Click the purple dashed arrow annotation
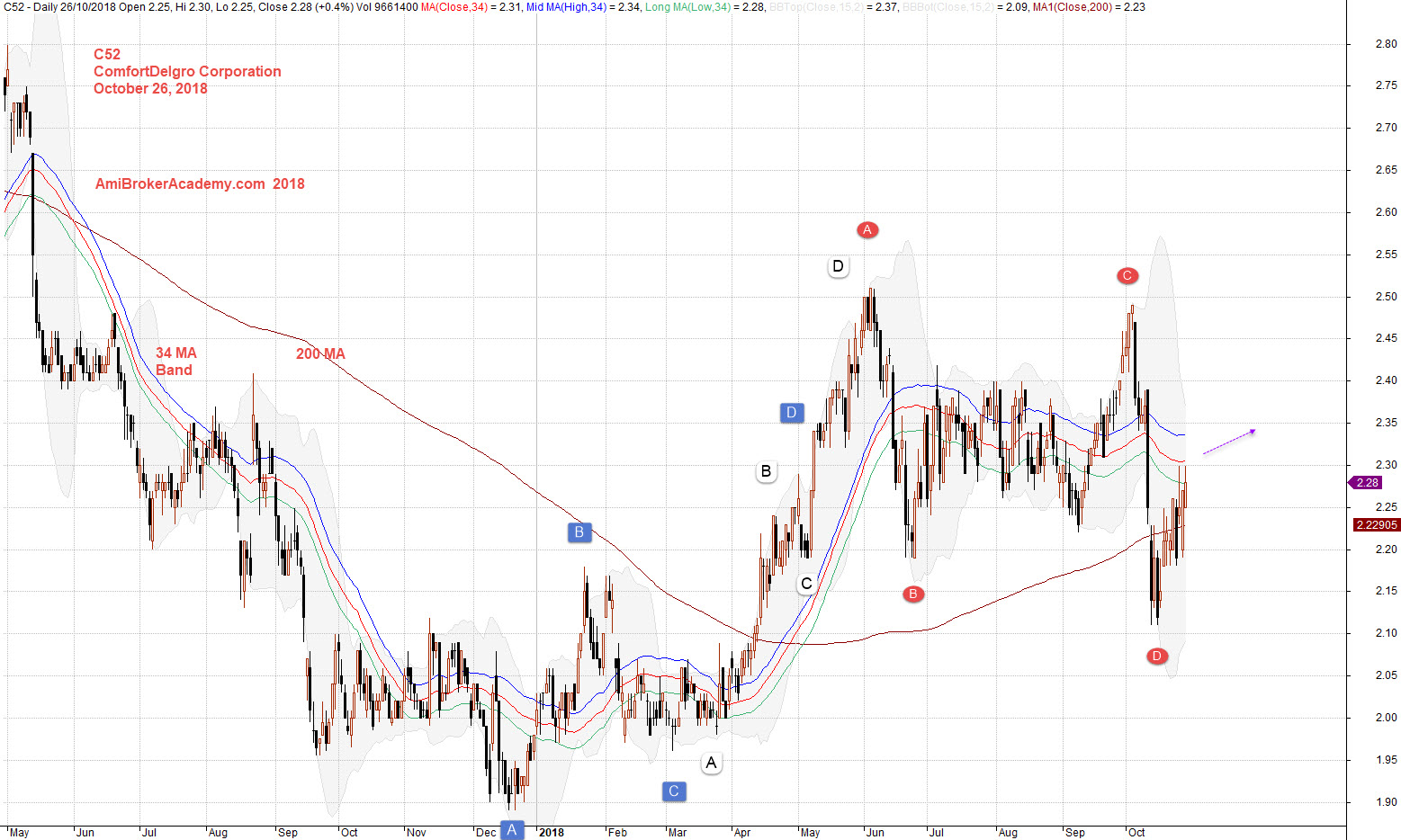1401x840 pixels. pyautogui.click(x=1229, y=442)
